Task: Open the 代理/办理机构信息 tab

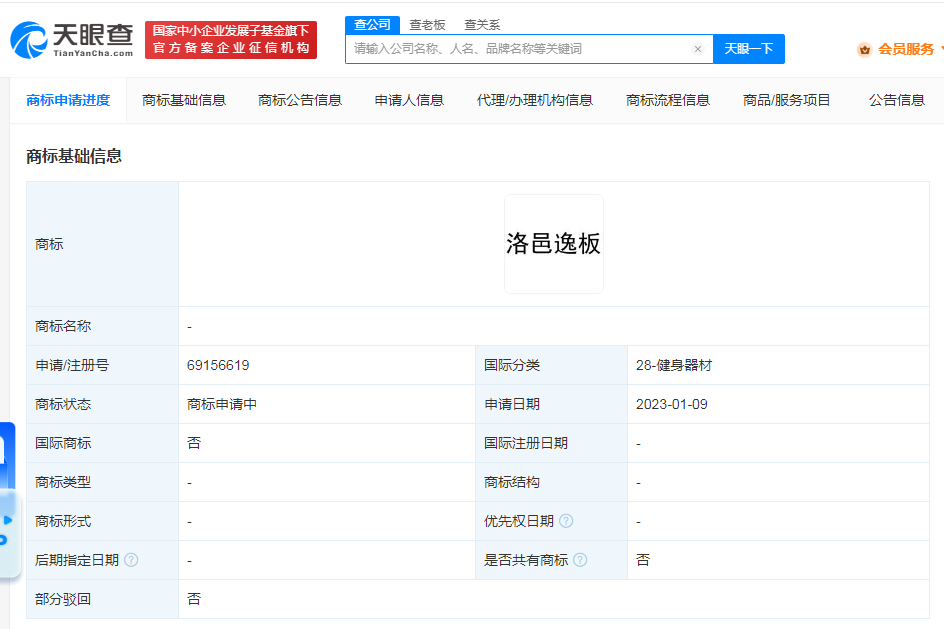Action: coord(534,100)
